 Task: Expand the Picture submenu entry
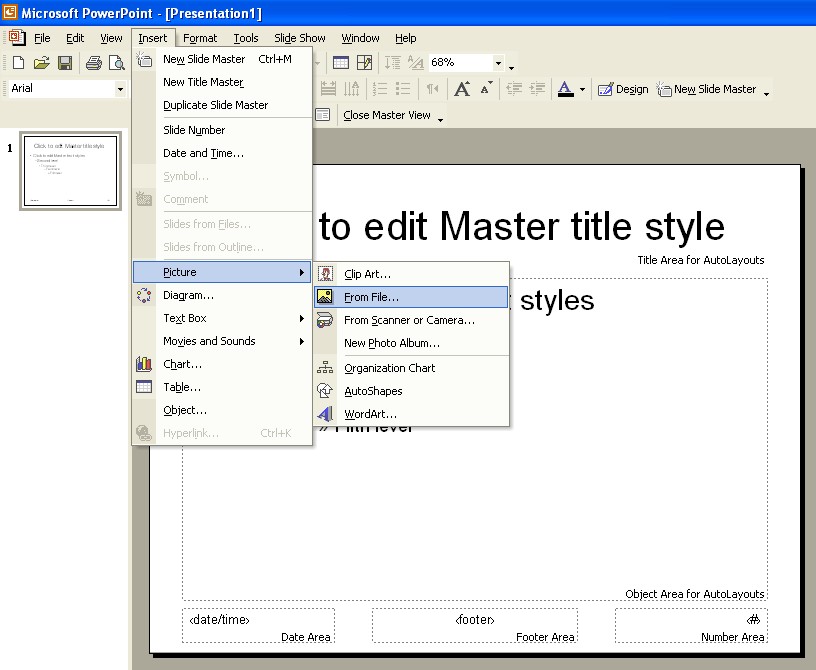(x=222, y=272)
